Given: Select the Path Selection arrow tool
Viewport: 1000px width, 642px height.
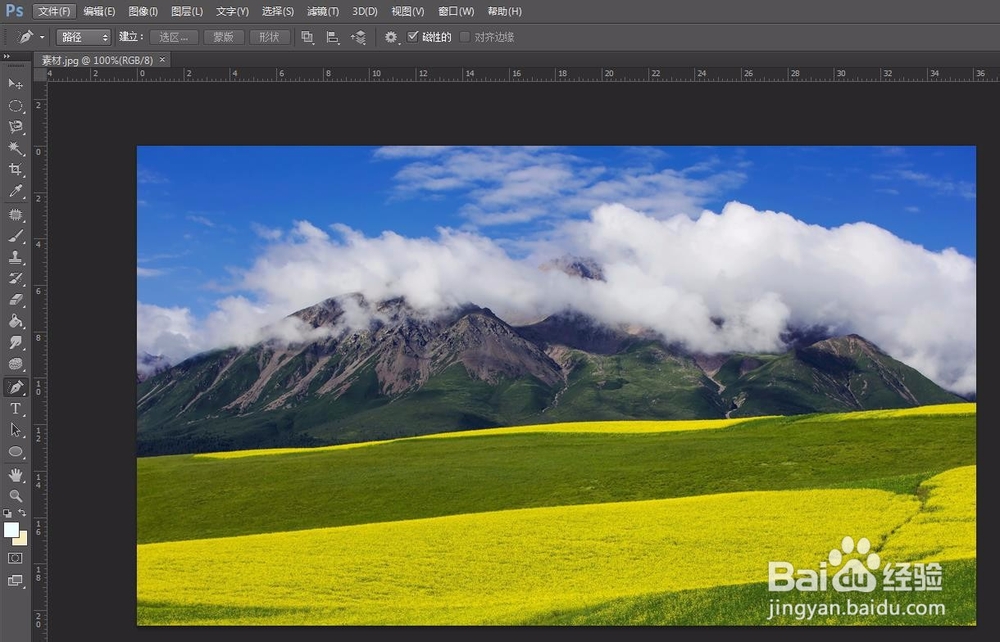Looking at the screenshot, I should pyautogui.click(x=15, y=430).
